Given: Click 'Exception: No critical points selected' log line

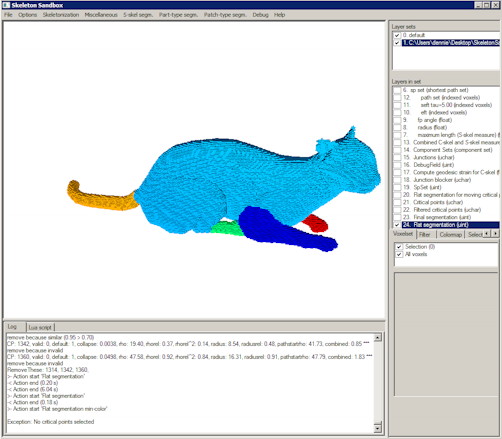Looking at the screenshot, I should pyautogui.click(x=51, y=422).
